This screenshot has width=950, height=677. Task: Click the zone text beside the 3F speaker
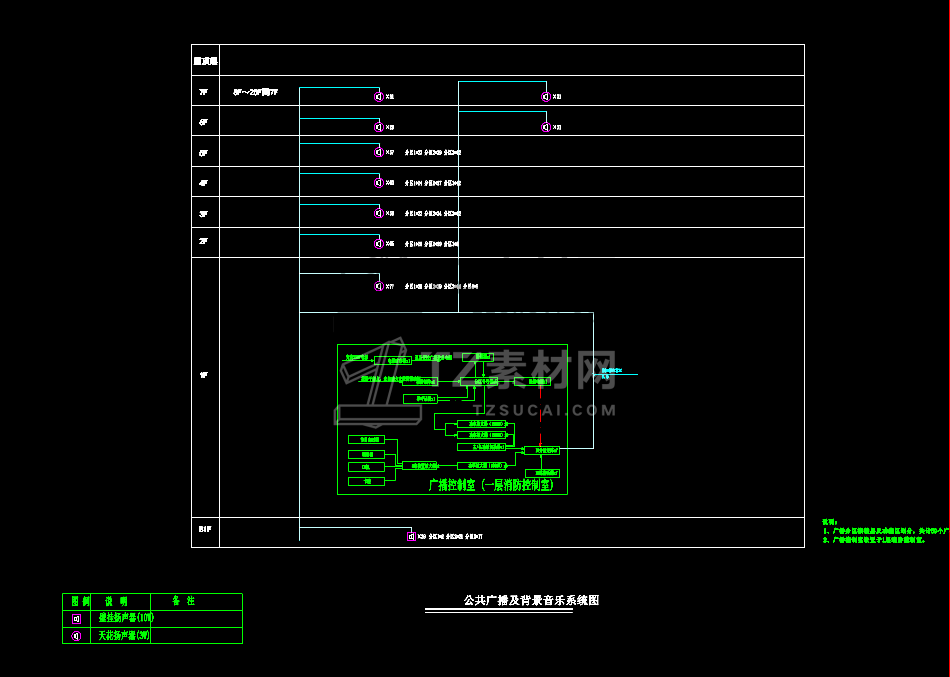click(x=433, y=213)
